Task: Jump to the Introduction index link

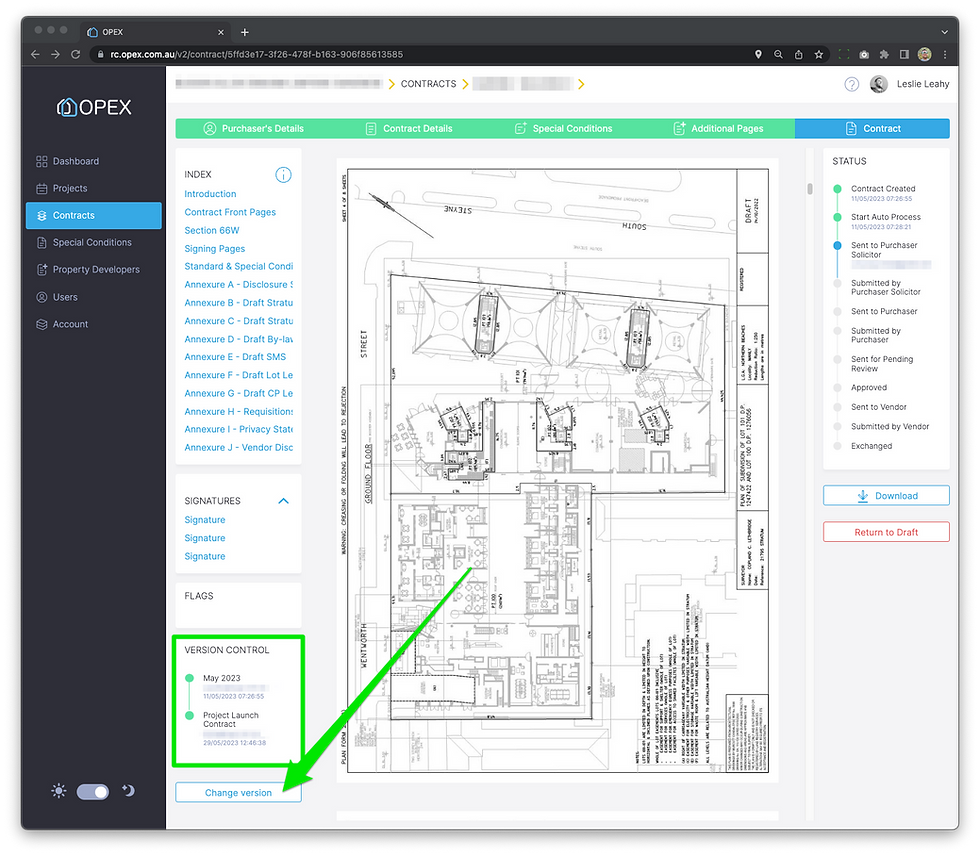Action: 210,194
